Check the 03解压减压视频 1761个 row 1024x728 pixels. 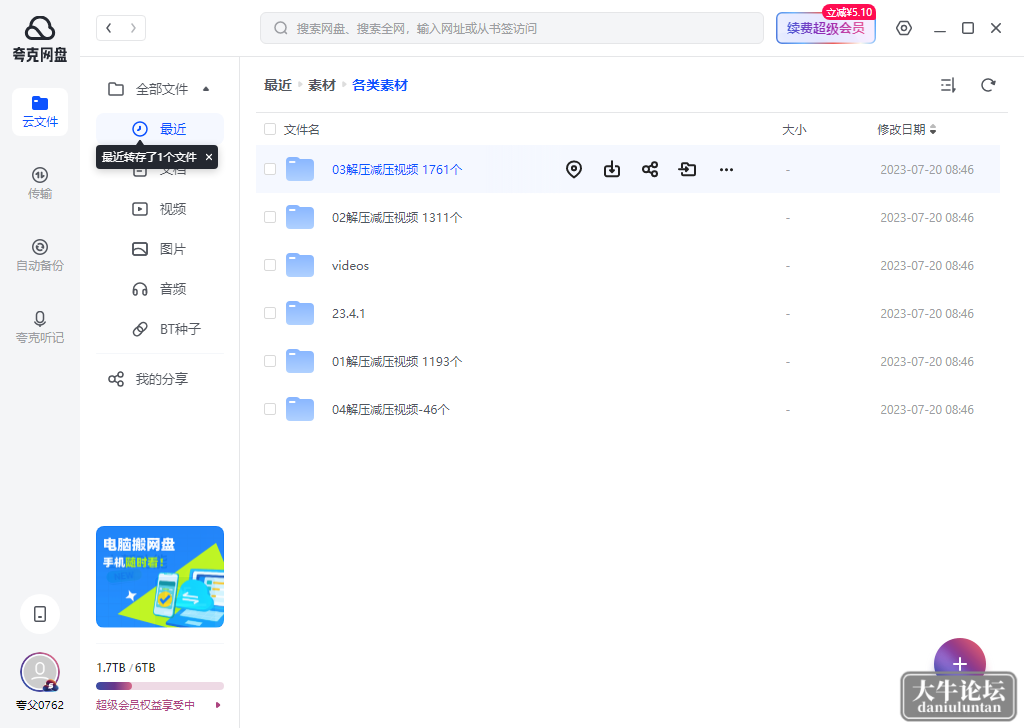click(x=270, y=169)
